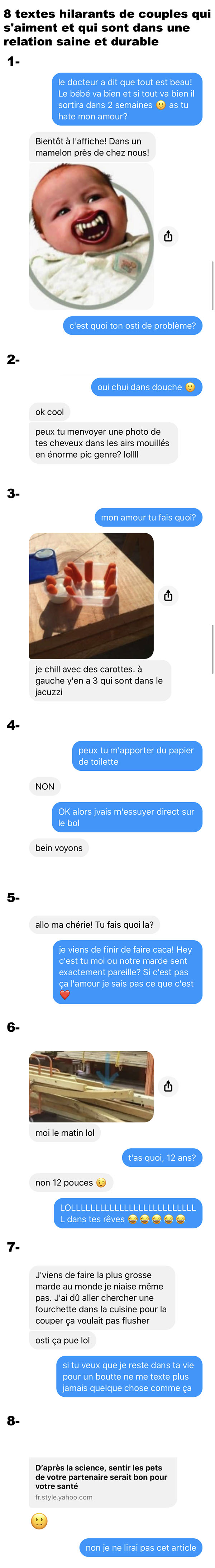
Task: Select the "oui chui dans douche" bubble
Action: [x=147, y=387]
